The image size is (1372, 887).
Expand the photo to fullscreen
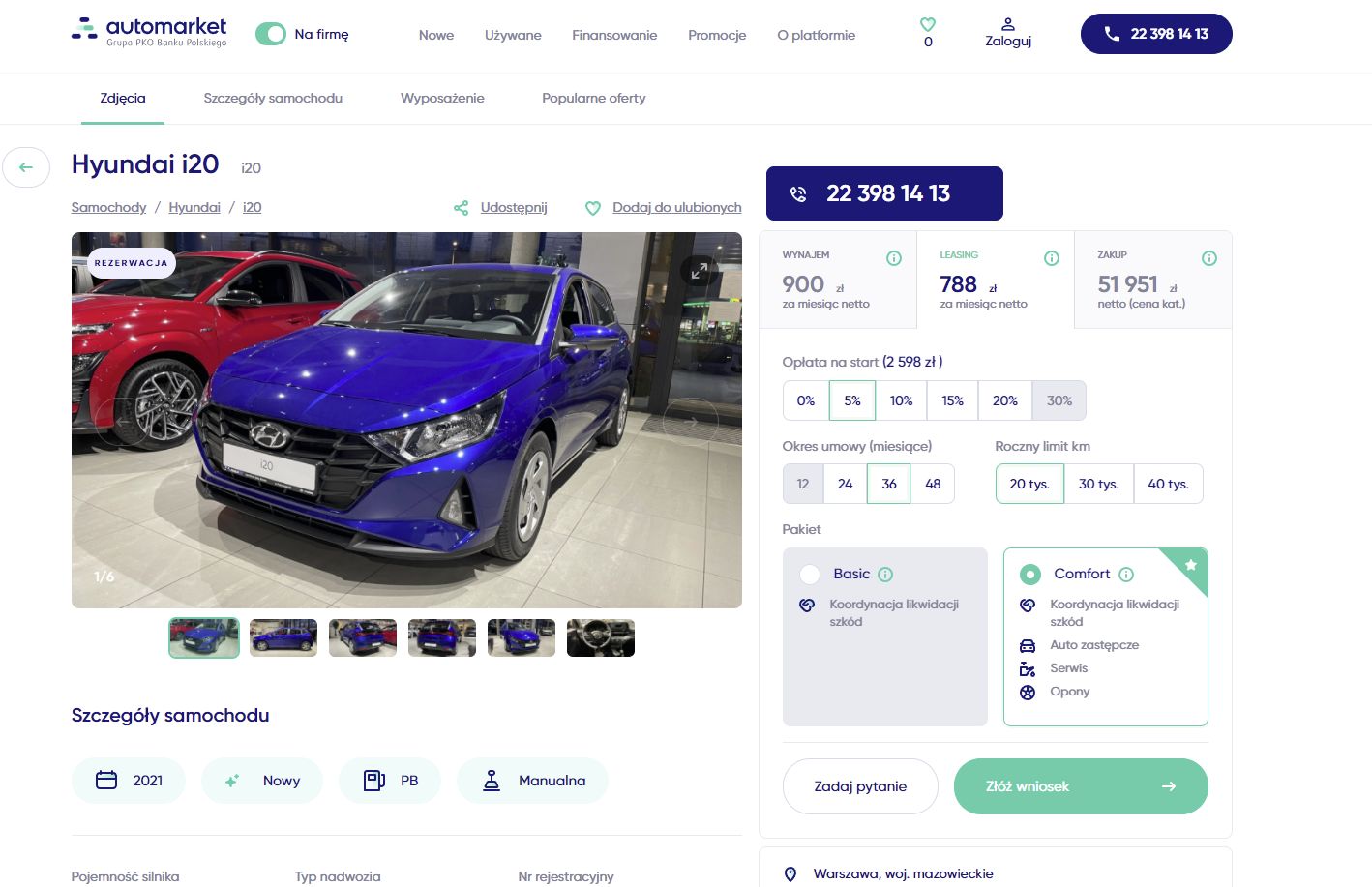(700, 271)
